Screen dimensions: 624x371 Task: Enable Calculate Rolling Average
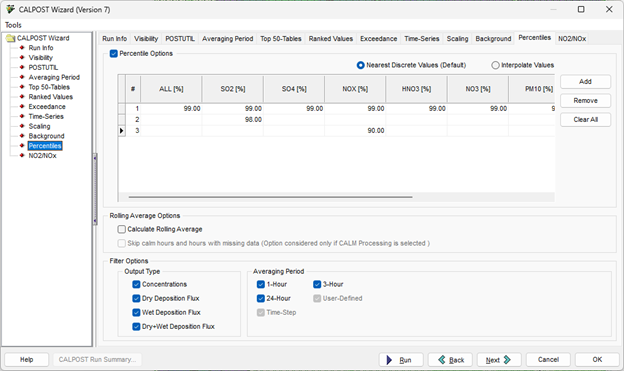pyautogui.click(x=121, y=229)
